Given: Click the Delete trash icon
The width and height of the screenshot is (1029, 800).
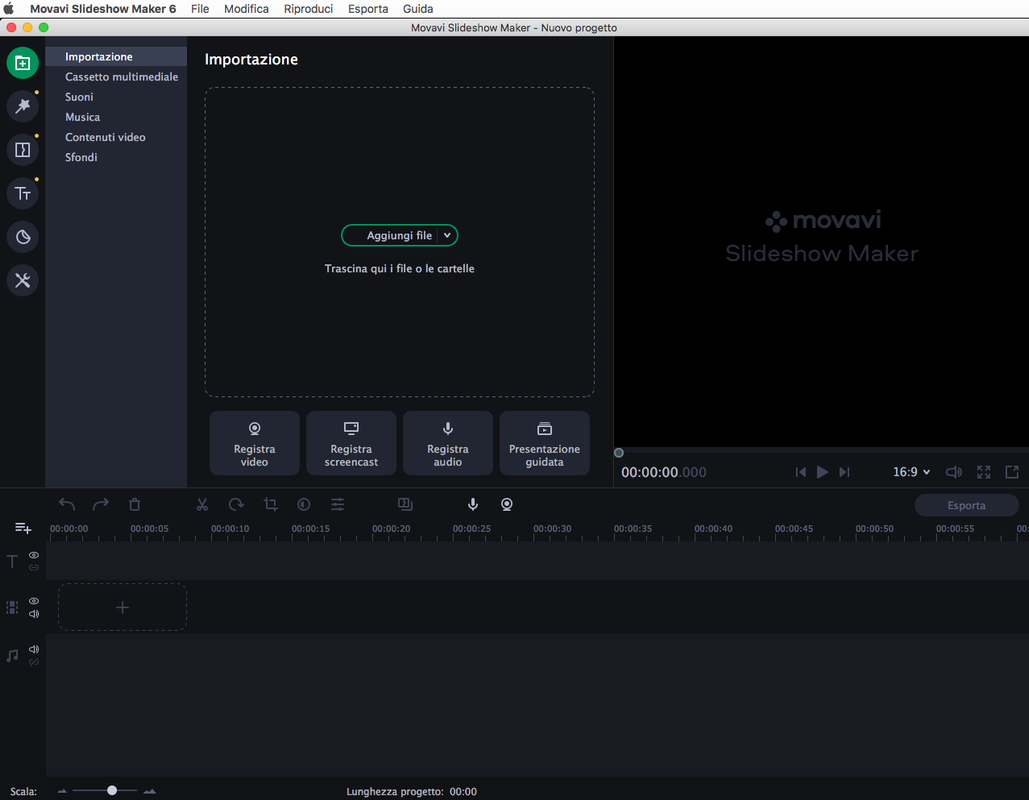Looking at the screenshot, I should pos(135,504).
